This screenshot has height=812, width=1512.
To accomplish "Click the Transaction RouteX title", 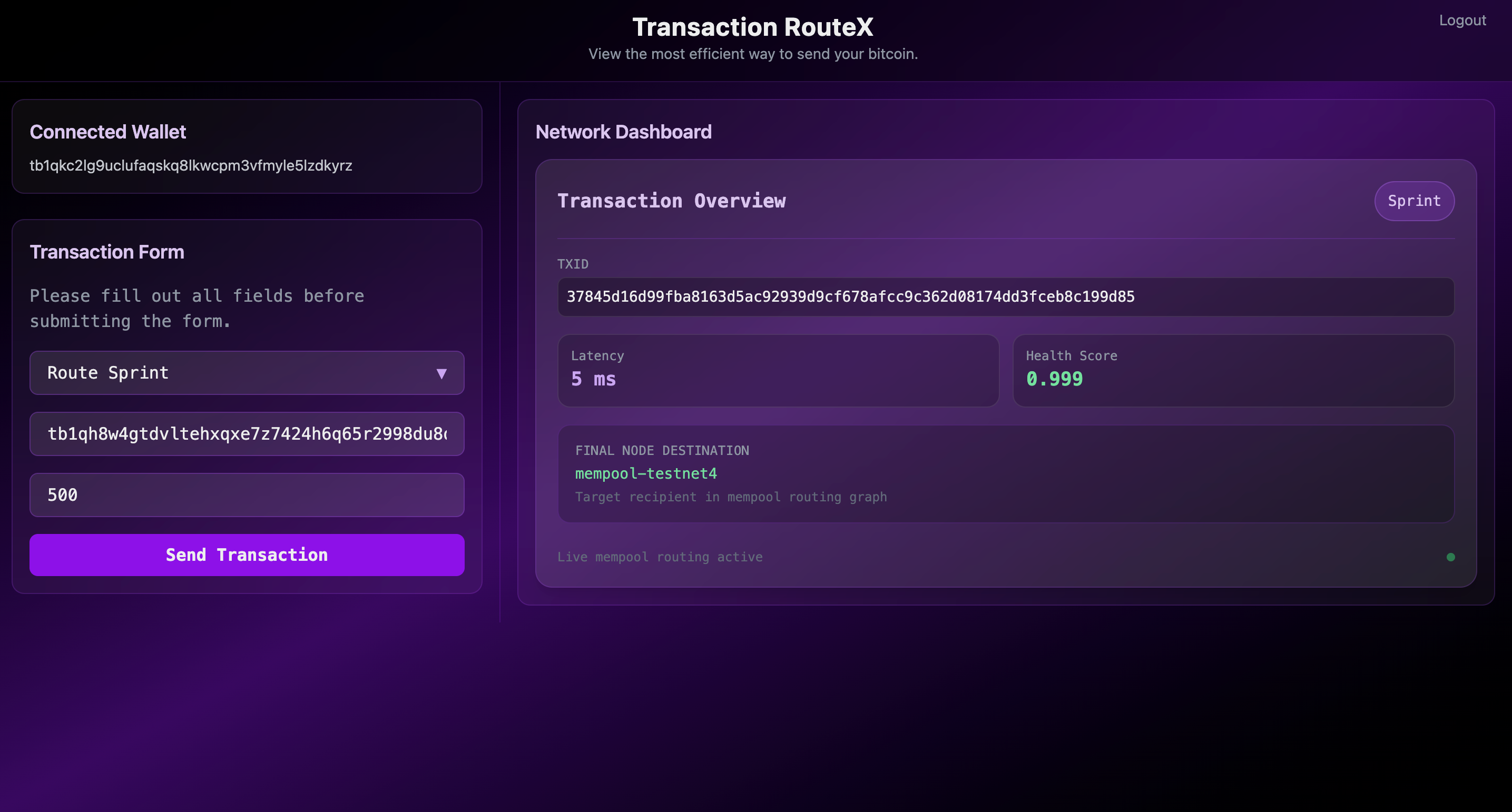I will tap(752, 27).
